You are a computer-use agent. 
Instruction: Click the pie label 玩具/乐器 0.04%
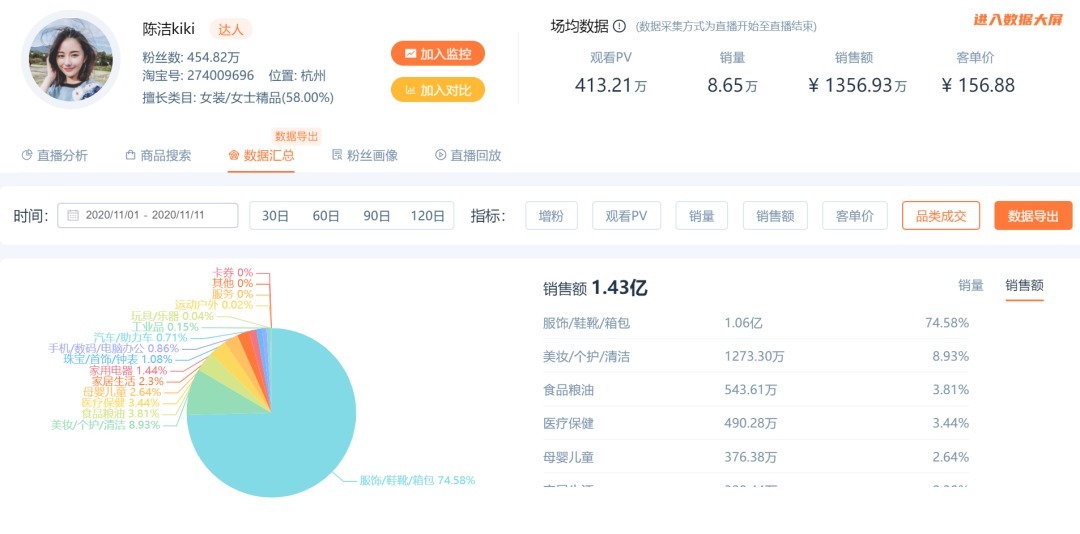(172, 316)
